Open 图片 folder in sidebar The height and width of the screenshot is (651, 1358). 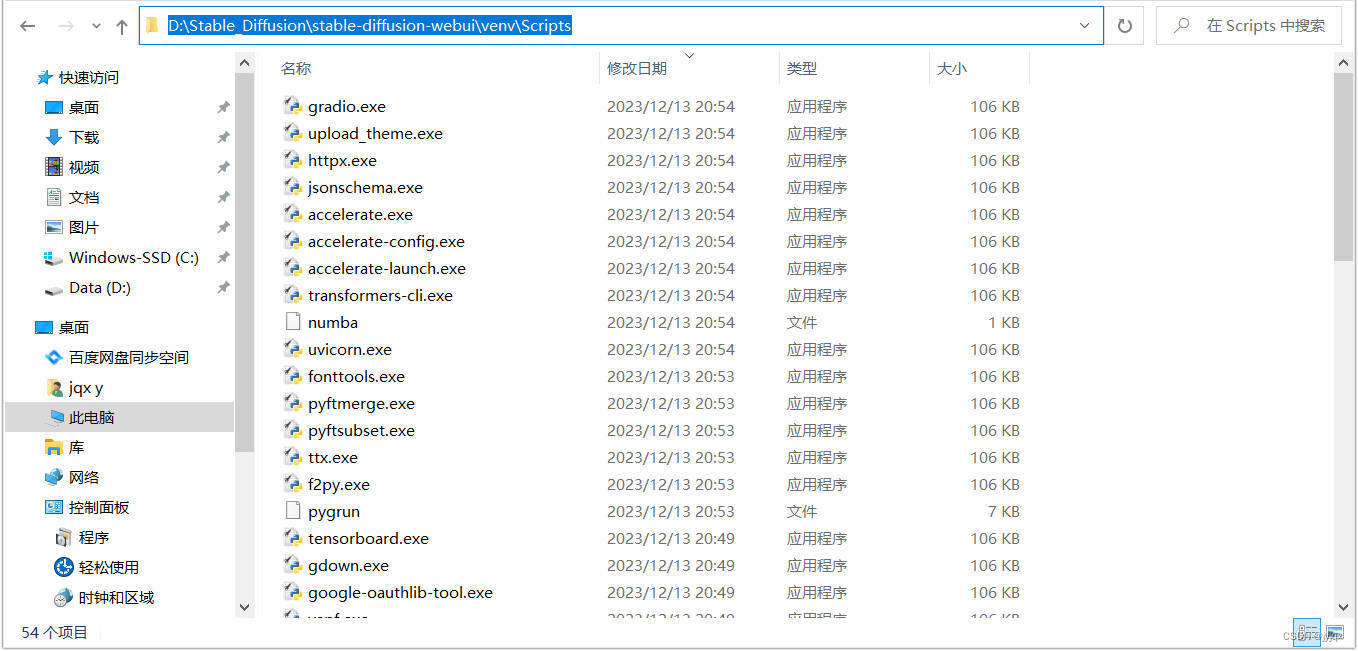tap(72, 227)
